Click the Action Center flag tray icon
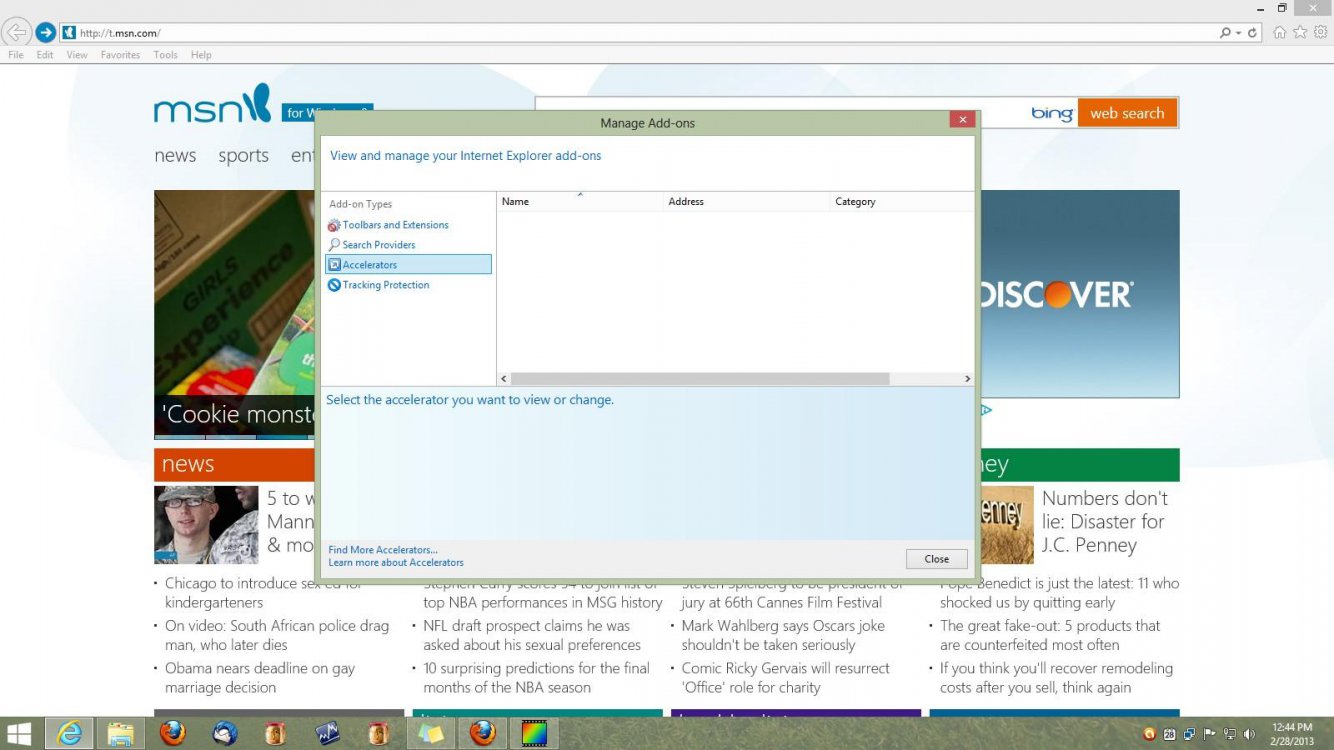This screenshot has height=750, width=1334. (x=1210, y=734)
